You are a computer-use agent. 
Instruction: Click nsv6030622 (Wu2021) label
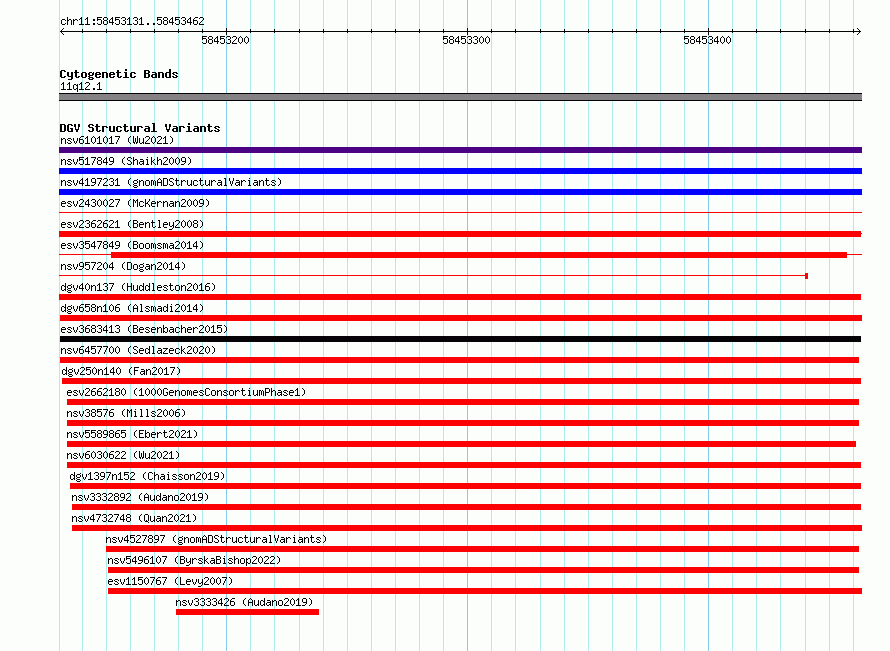(x=123, y=455)
